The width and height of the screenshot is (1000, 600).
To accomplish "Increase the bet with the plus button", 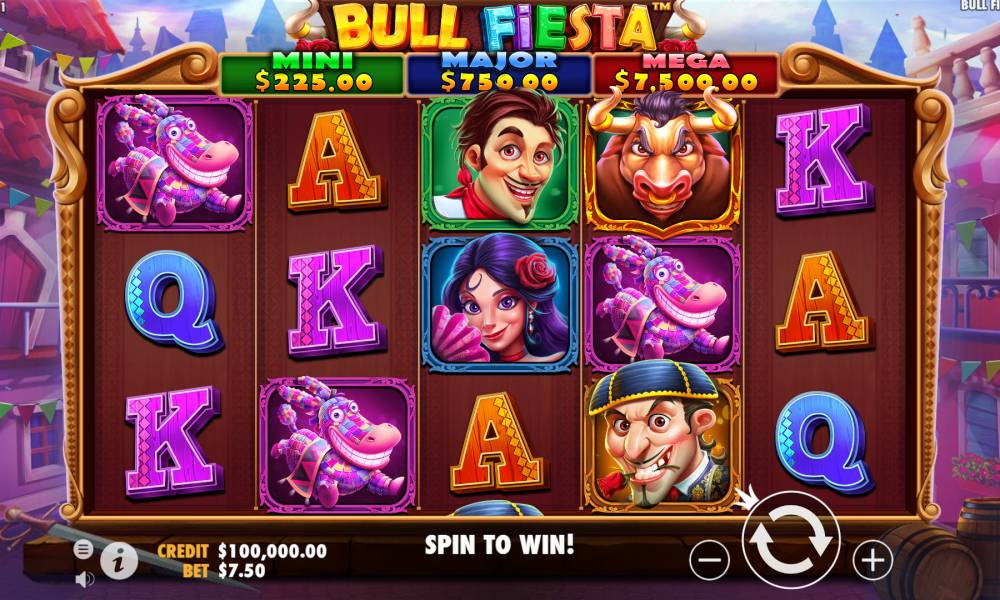I will tap(872, 560).
